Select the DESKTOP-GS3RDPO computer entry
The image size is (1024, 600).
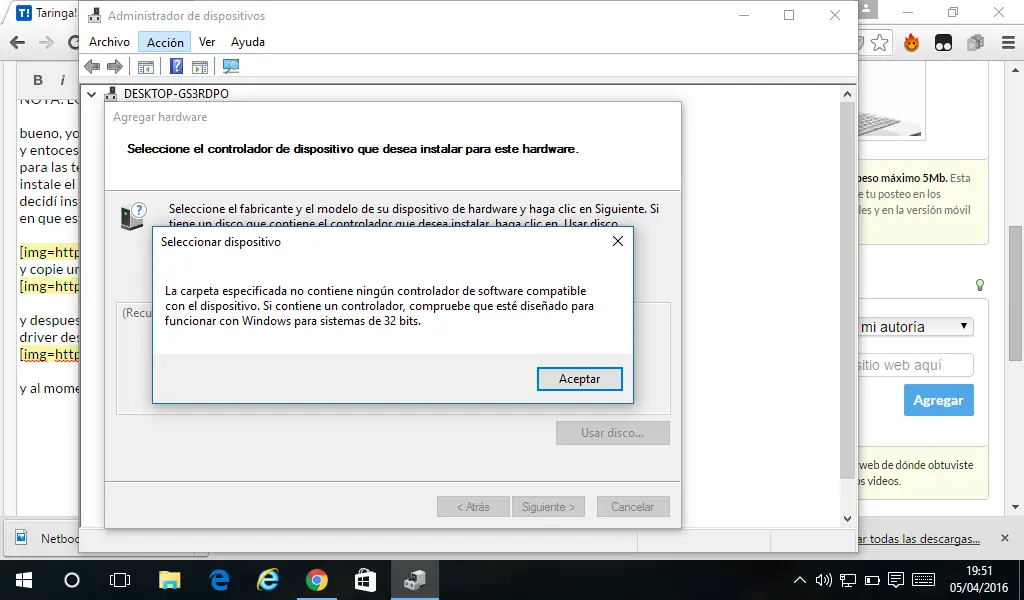(x=176, y=94)
